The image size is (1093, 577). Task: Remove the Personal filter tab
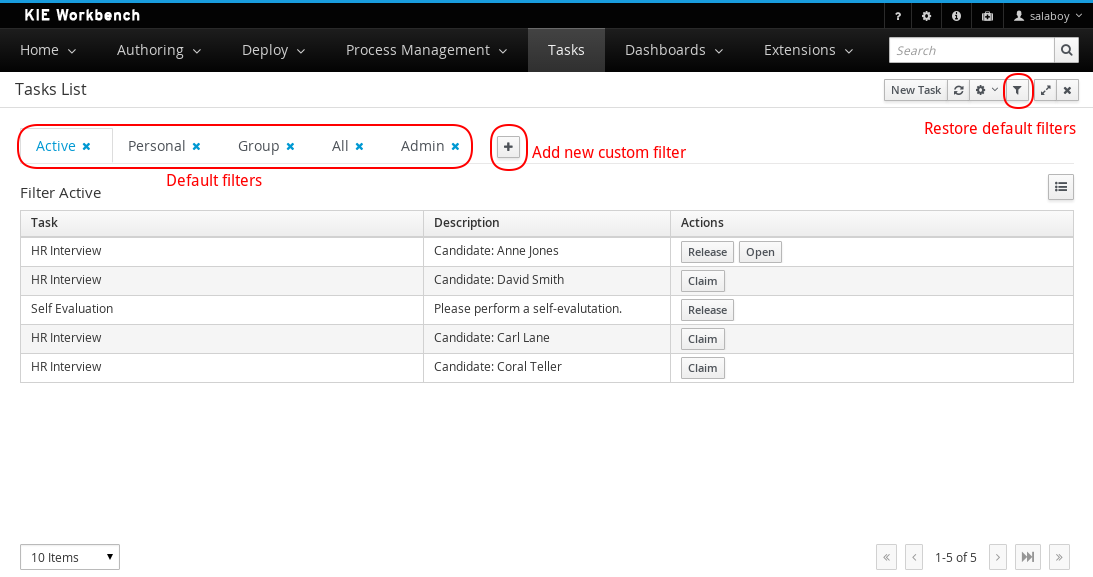pos(197,146)
